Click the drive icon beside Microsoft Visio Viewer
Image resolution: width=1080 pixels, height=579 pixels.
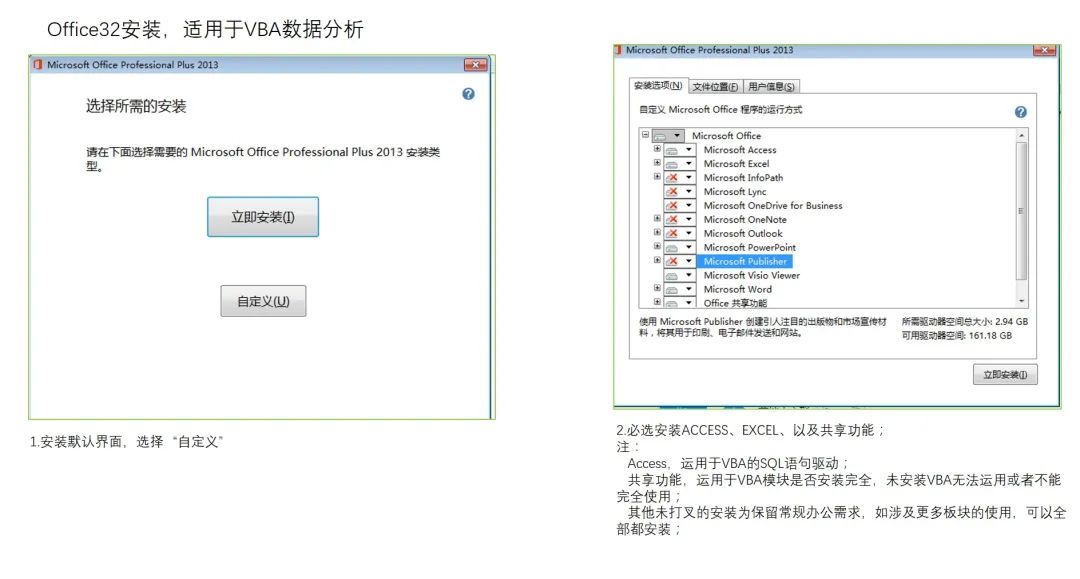click(x=672, y=275)
